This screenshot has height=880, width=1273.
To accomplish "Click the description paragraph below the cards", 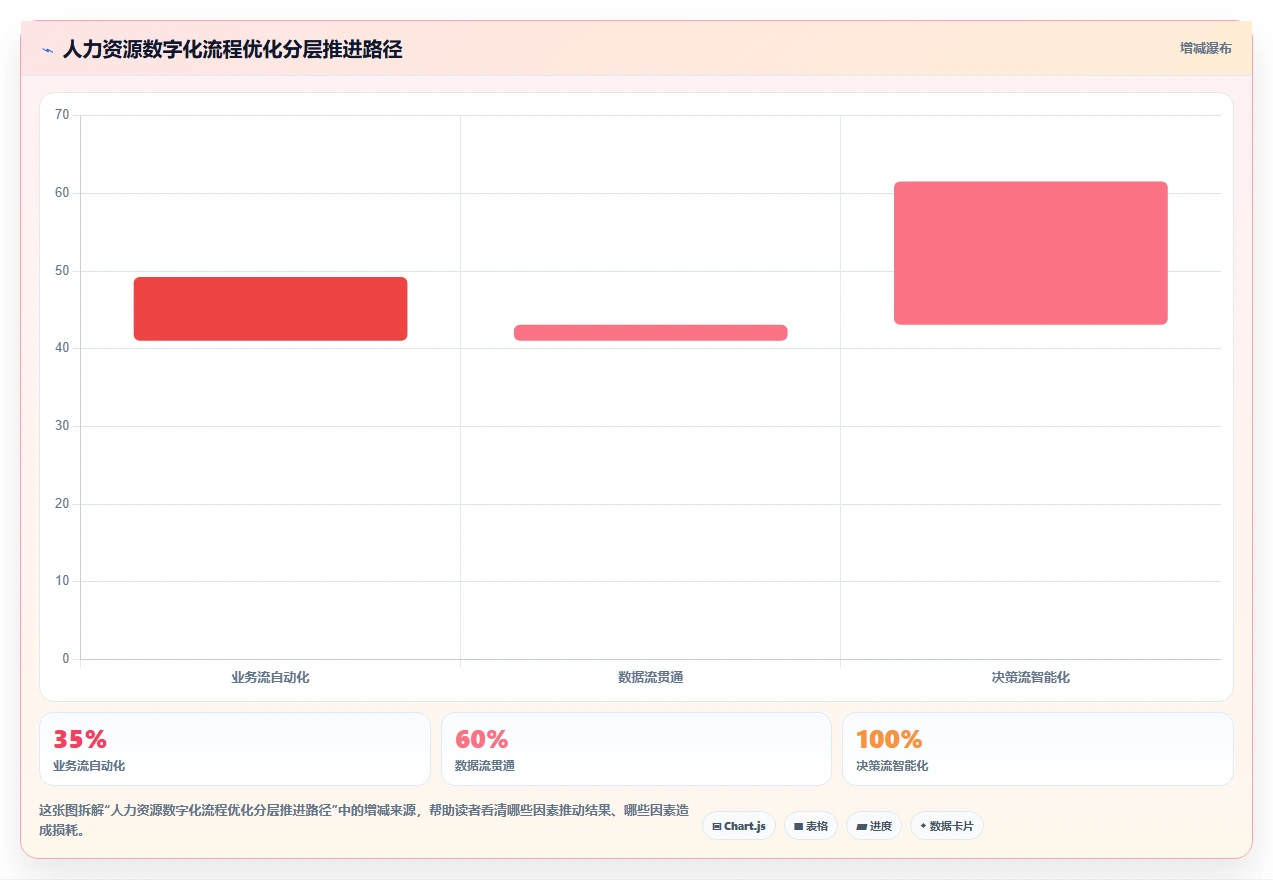I will click(x=364, y=820).
